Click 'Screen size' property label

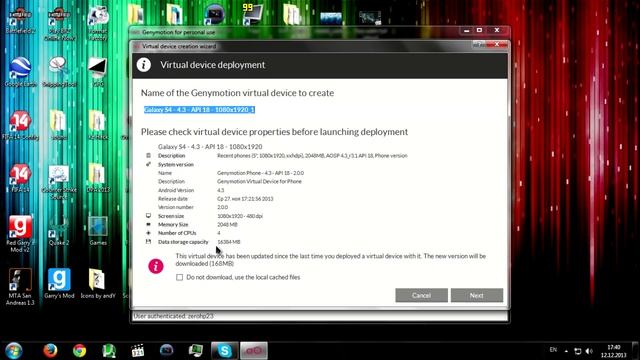pyautogui.click(x=171, y=216)
